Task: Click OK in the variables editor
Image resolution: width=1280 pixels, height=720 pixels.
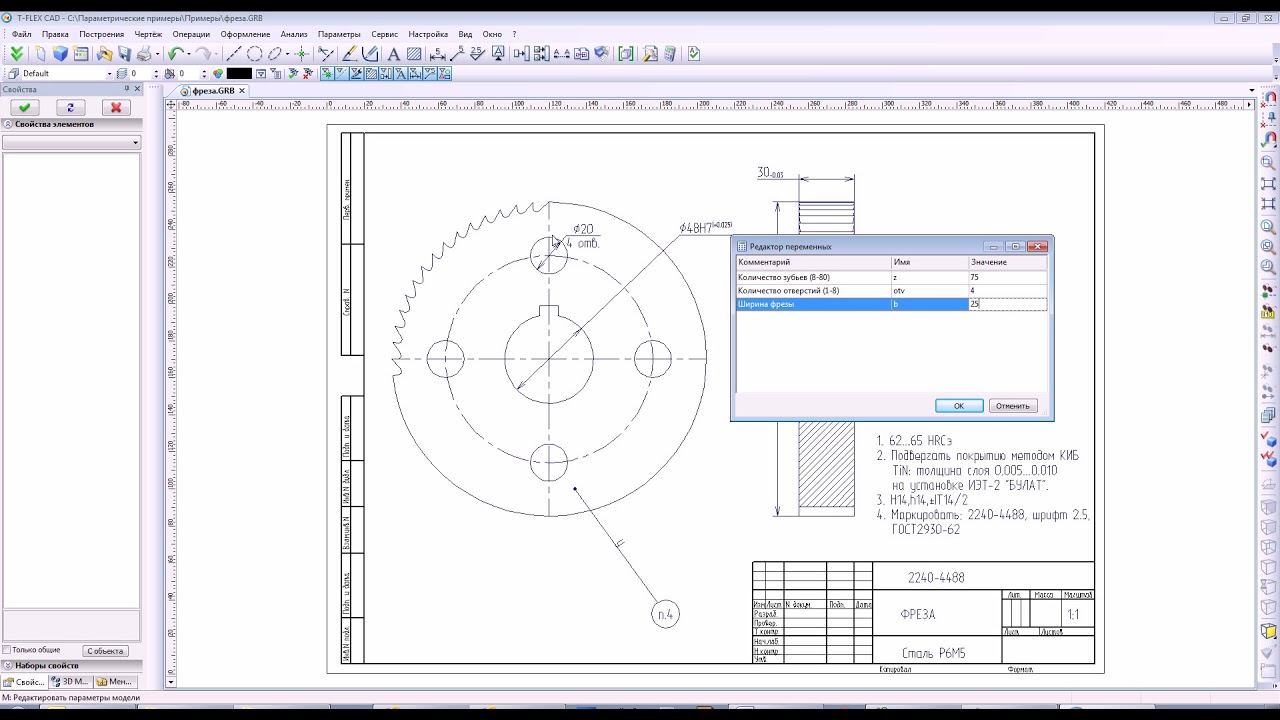Action: coord(959,406)
